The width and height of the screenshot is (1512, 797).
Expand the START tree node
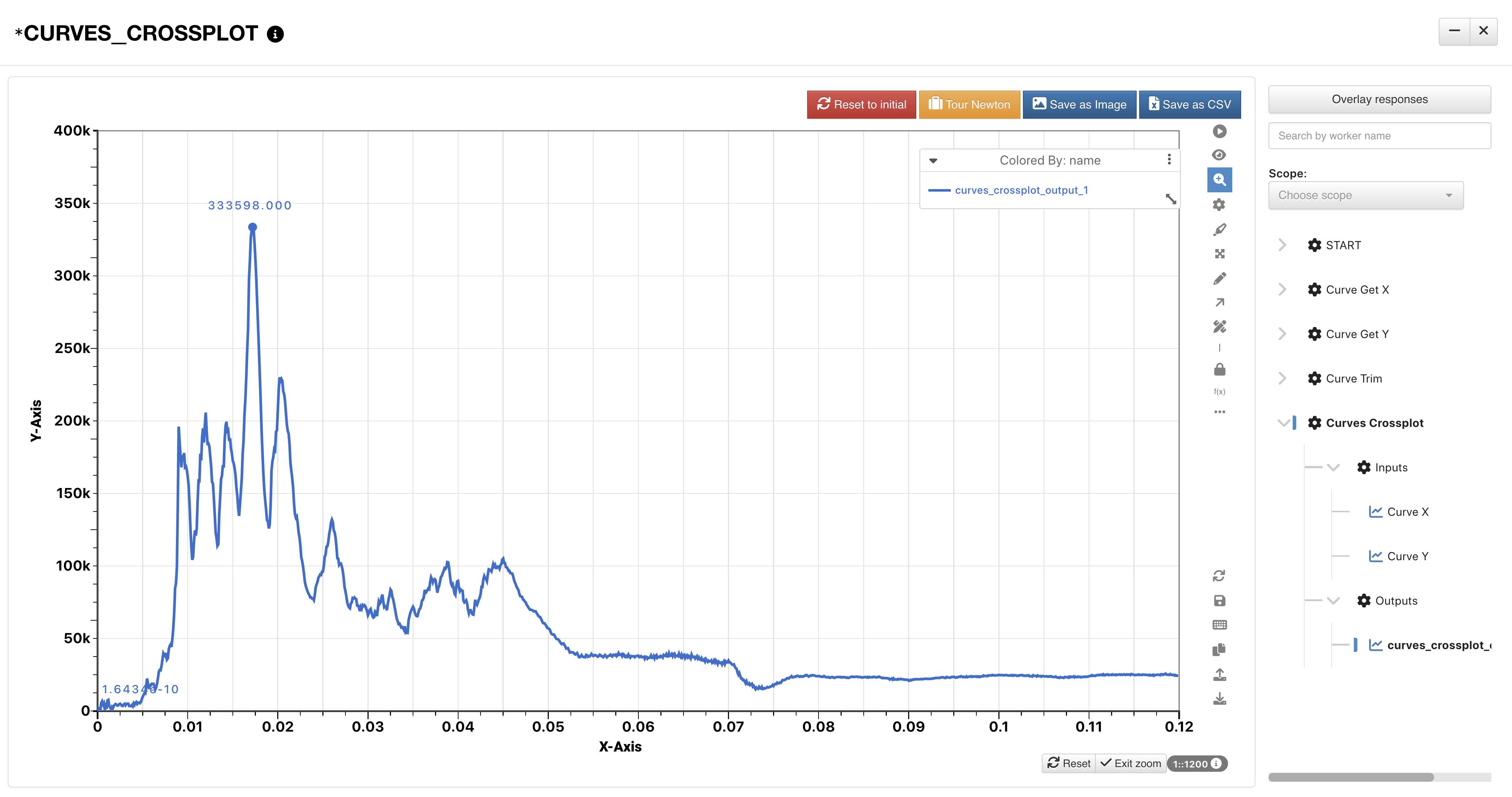[x=1282, y=245]
